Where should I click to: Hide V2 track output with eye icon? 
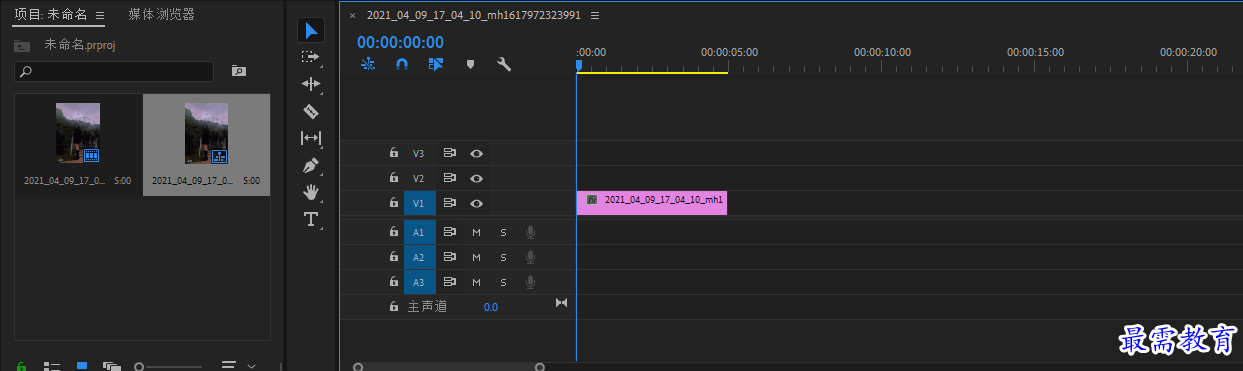point(477,178)
